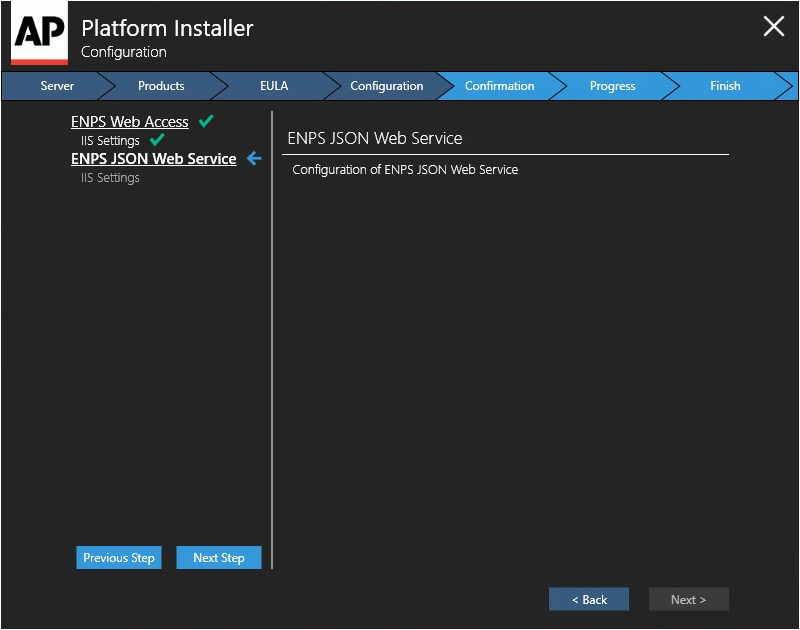Open the EULA wizard step
This screenshot has width=800, height=630.
pyautogui.click(x=274, y=86)
